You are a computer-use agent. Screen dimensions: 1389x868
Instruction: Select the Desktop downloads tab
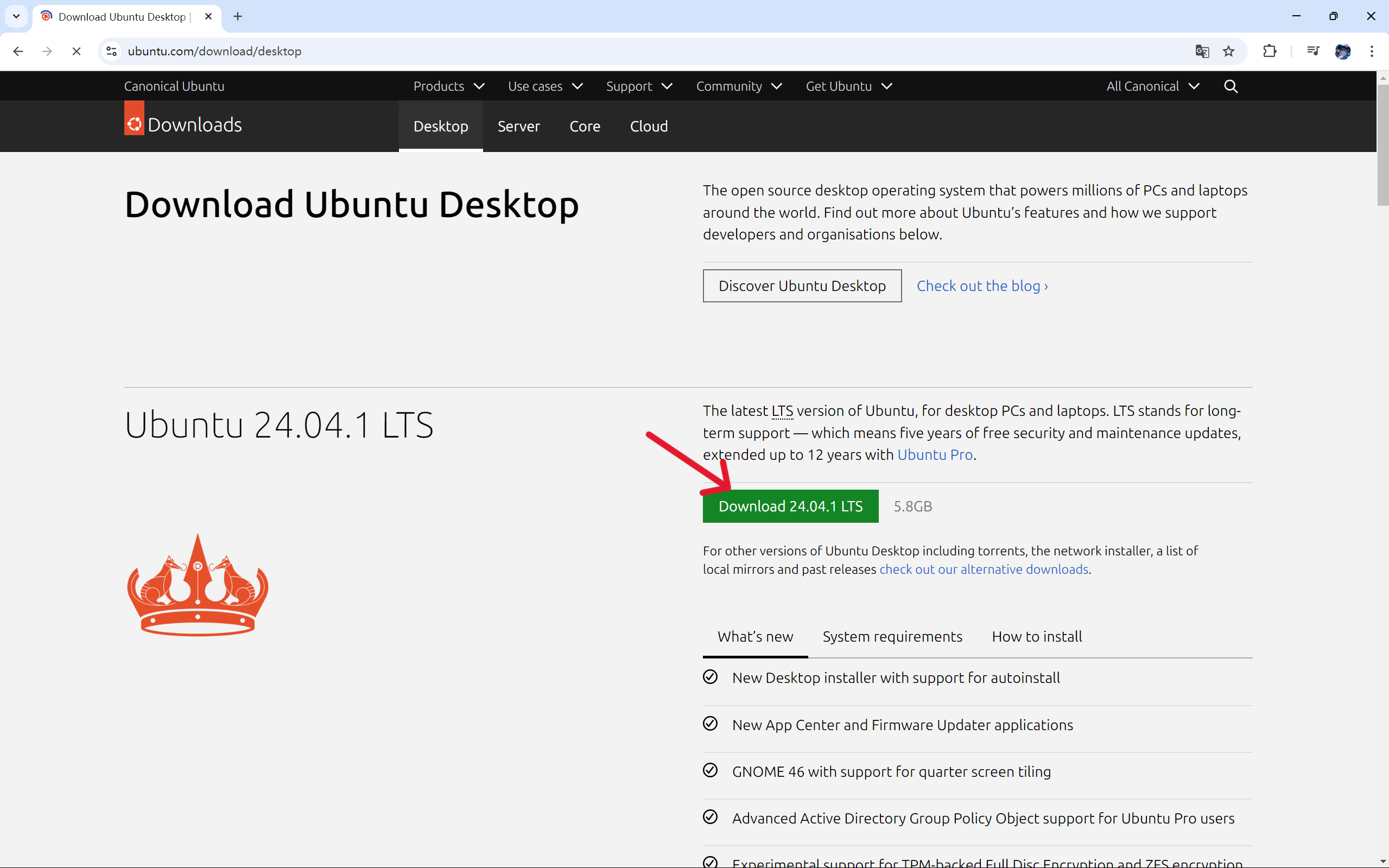coord(441,126)
